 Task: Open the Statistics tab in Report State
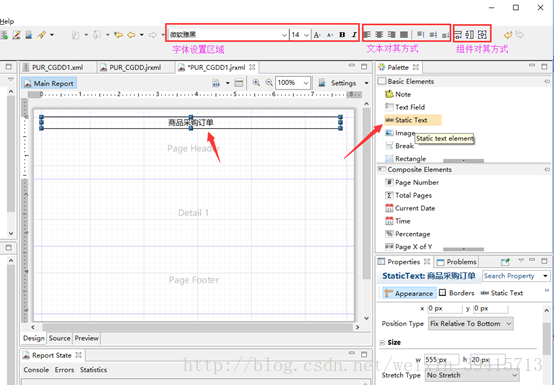pyautogui.click(x=93, y=370)
